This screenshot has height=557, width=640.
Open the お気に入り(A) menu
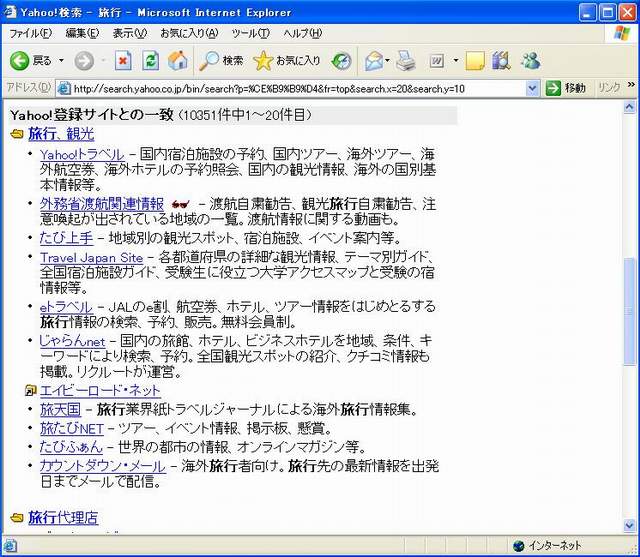click(189, 33)
